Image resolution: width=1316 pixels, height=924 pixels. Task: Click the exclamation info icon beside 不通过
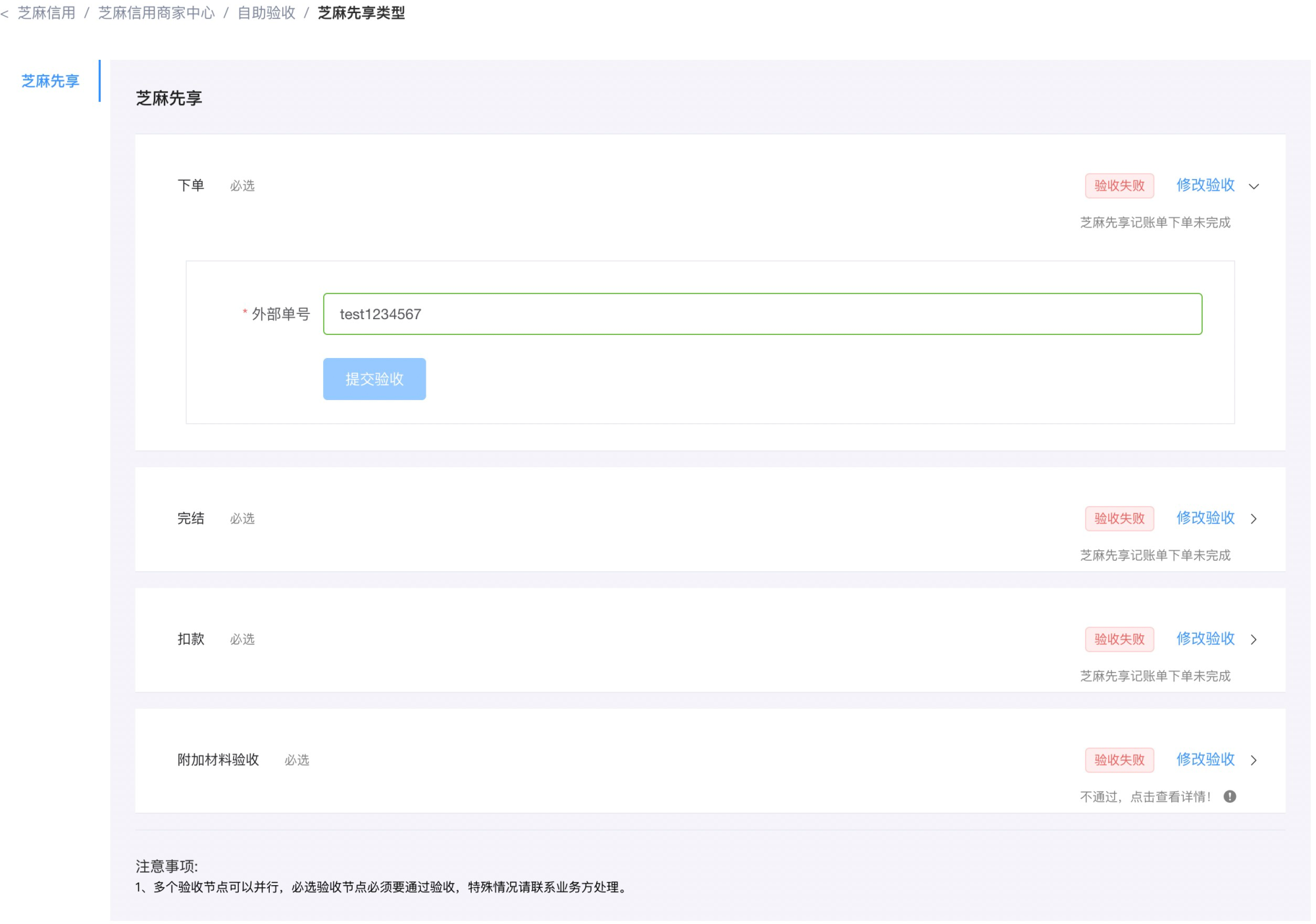(1230, 797)
